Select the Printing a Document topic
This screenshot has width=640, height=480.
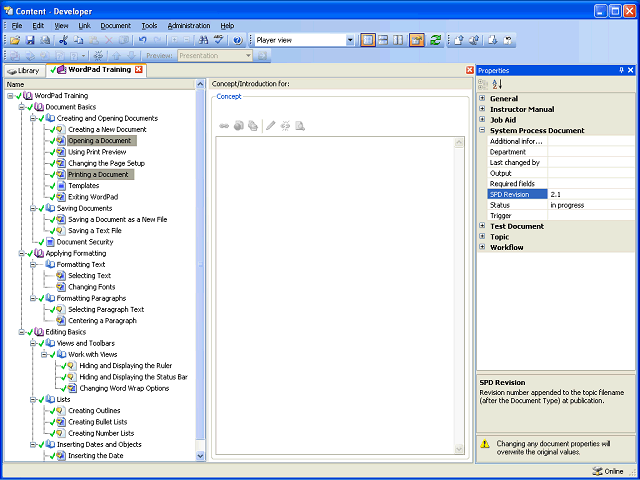coord(98,175)
